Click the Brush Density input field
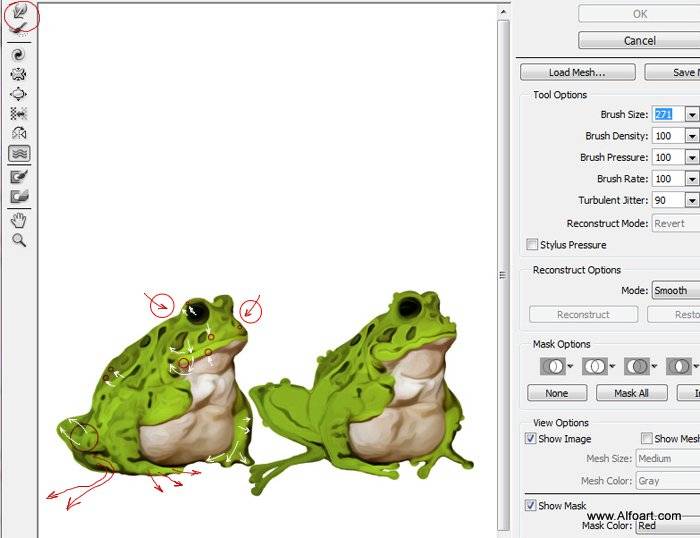The image size is (700, 538). point(668,136)
